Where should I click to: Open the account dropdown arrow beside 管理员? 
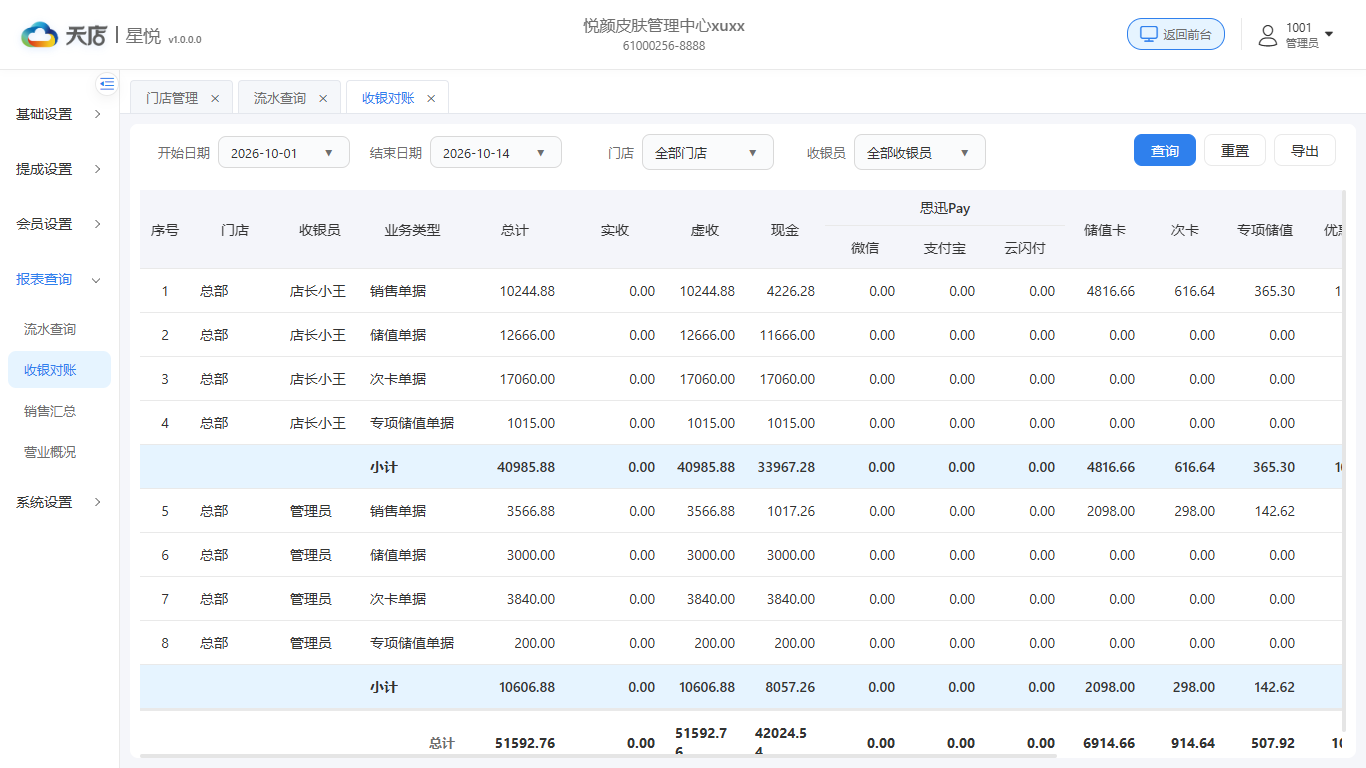pyautogui.click(x=1329, y=35)
